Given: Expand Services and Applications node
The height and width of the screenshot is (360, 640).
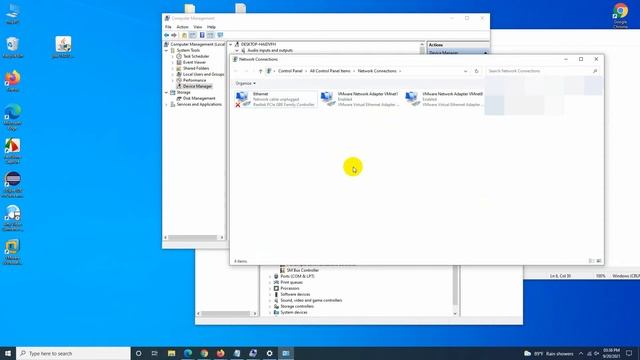Looking at the screenshot, I should pyautogui.click(x=167, y=104).
